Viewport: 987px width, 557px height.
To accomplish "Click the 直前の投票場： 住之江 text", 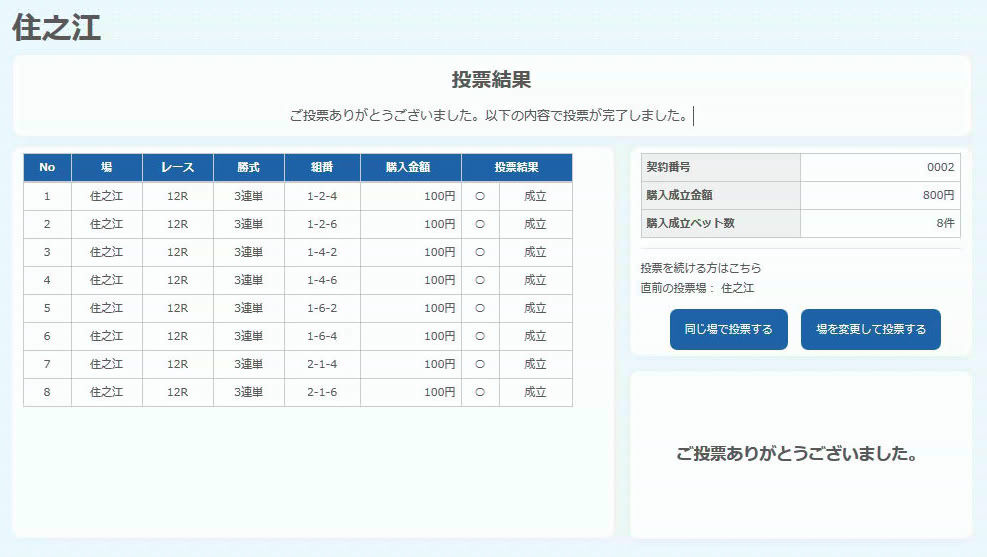I will (x=697, y=288).
